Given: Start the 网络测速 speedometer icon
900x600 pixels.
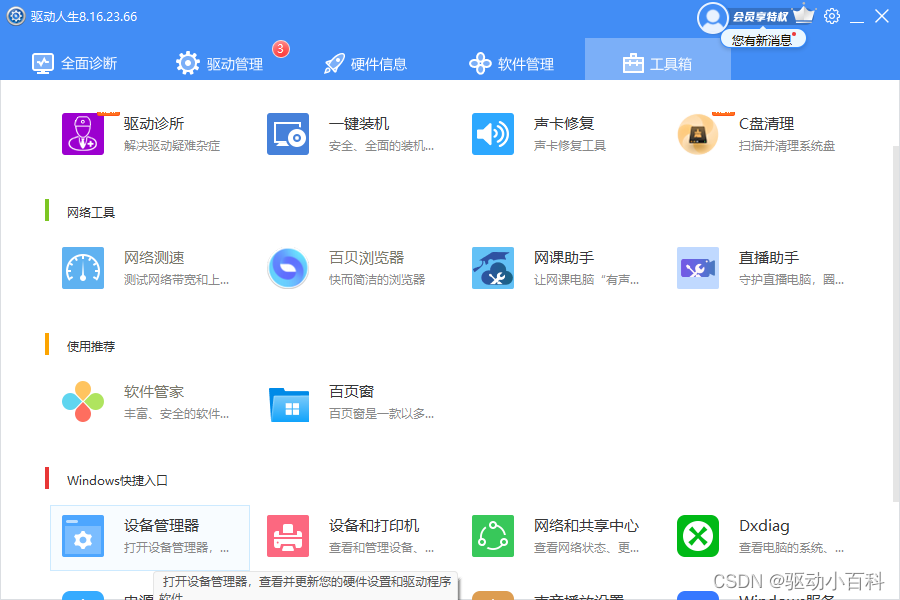Looking at the screenshot, I should [83, 268].
